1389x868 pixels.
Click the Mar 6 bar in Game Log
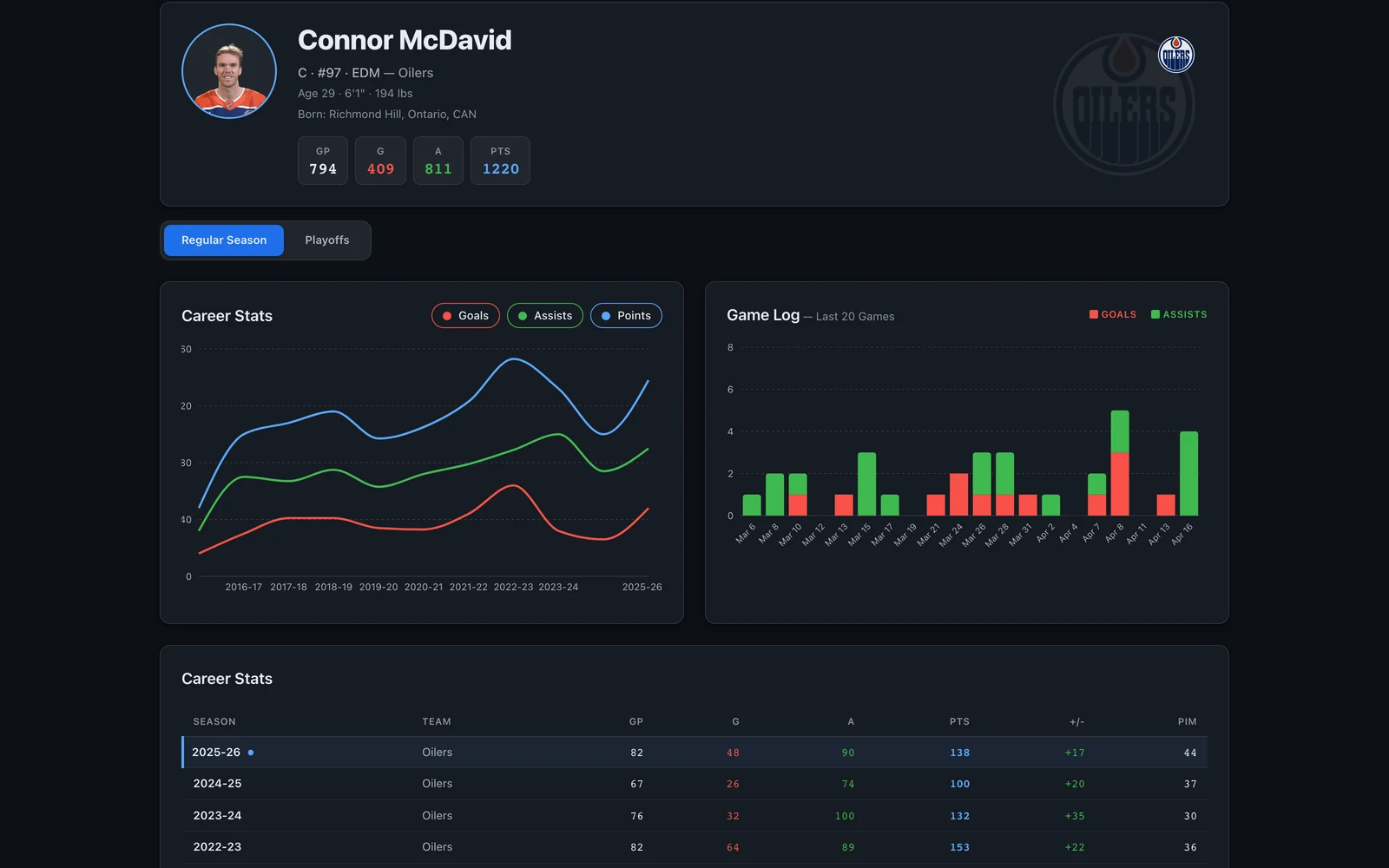coord(752,505)
